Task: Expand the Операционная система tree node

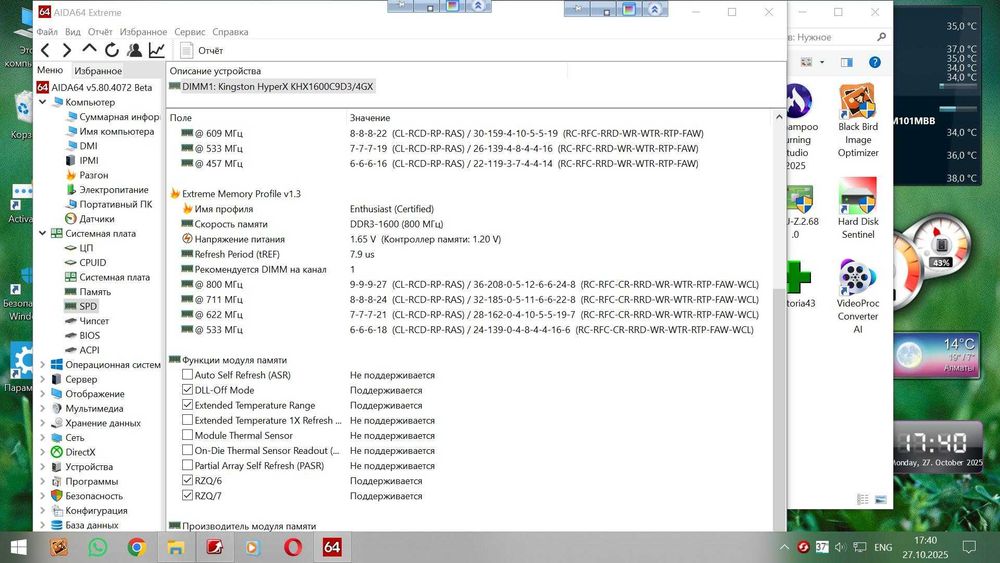Action: 43,365
